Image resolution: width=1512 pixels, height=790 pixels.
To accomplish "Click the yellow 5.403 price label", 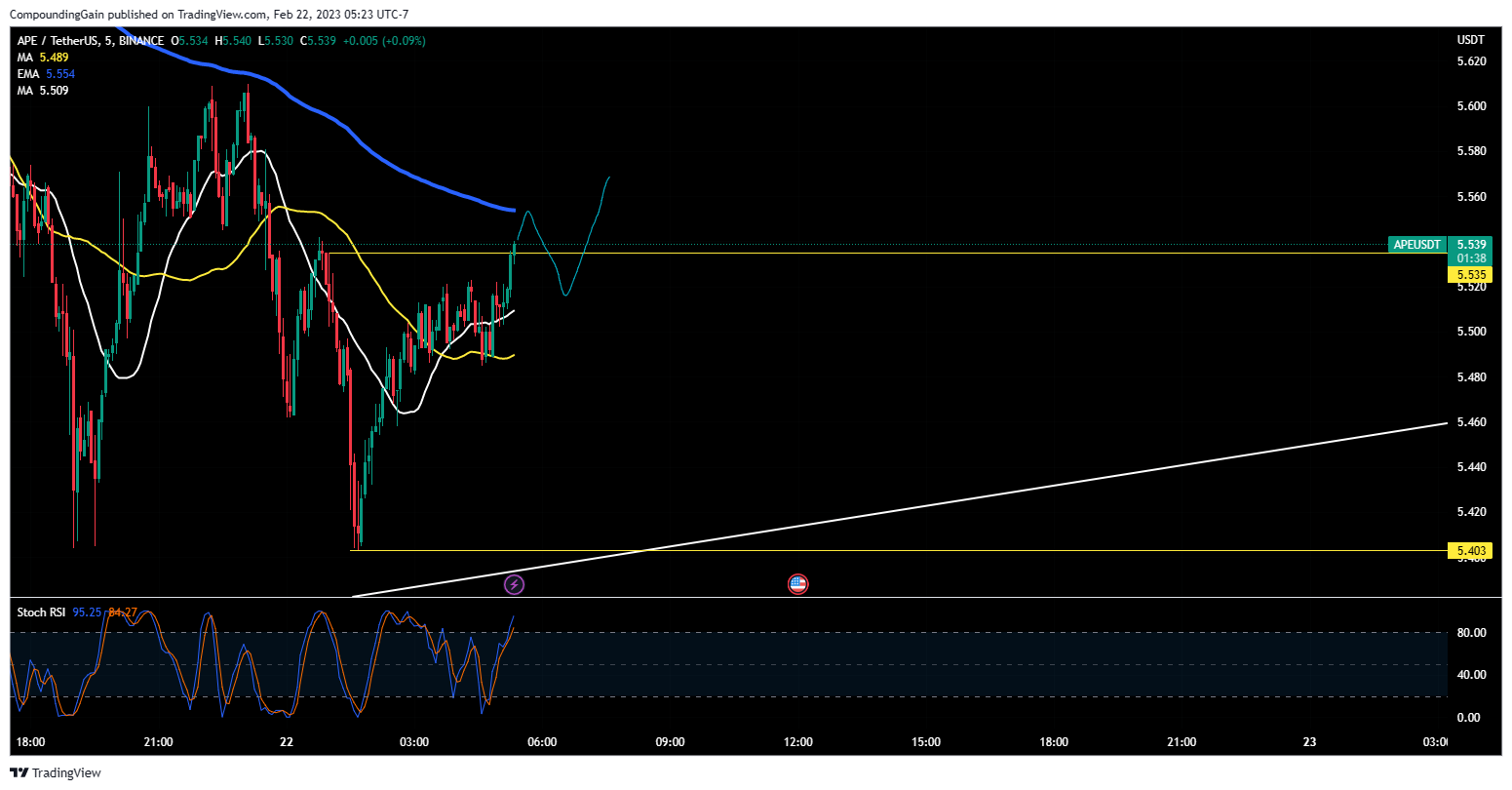I will (1470, 551).
